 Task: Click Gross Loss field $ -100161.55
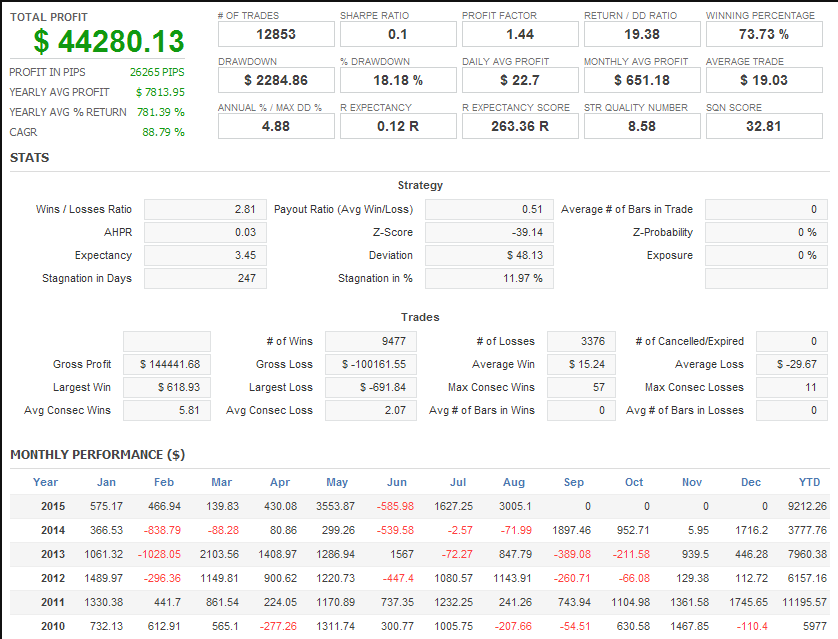(x=371, y=364)
